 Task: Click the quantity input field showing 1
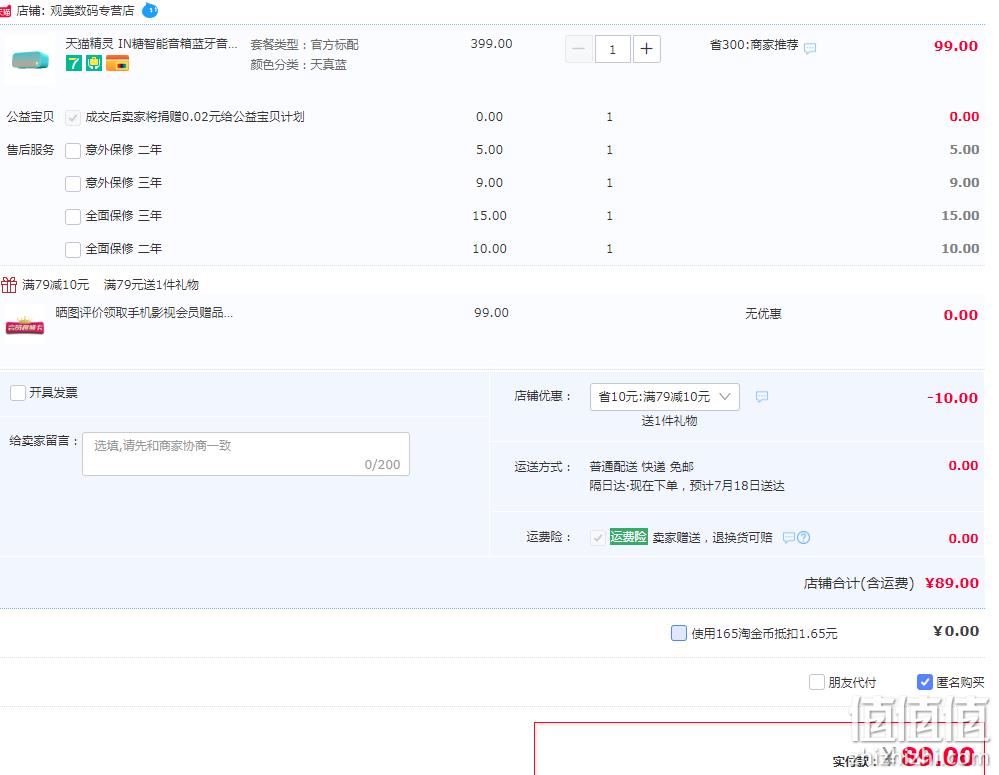click(612, 49)
